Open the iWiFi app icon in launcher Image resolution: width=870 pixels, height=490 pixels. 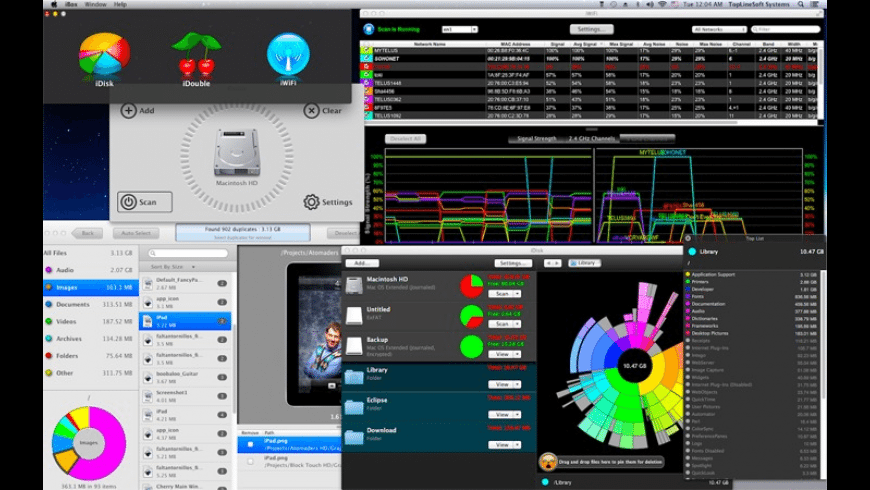[x=288, y=55]
